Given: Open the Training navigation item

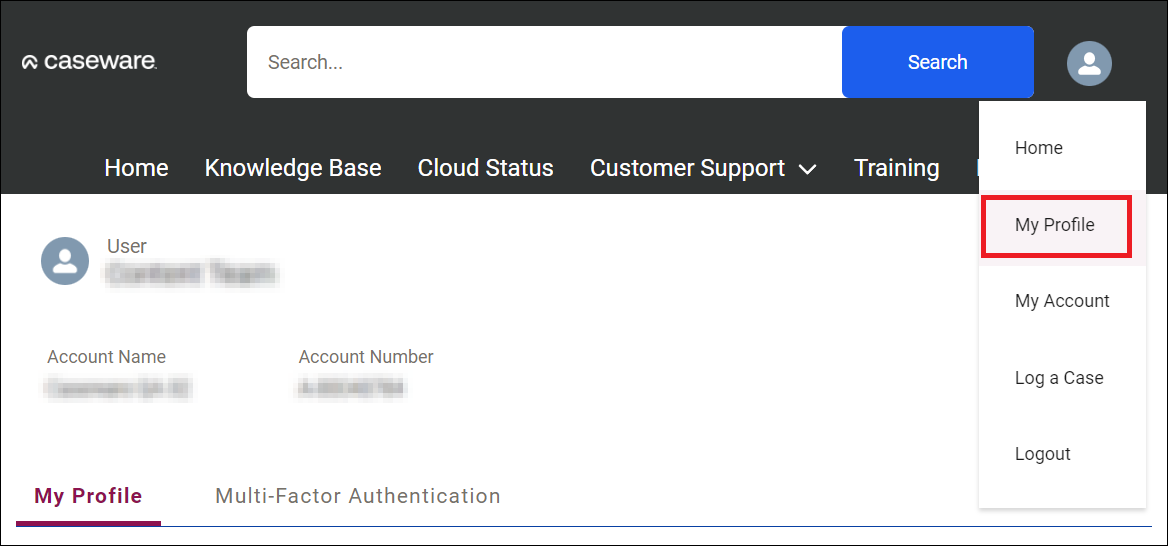Looking at the screenshot, I should pyautogui.click(x=896, y=168).
